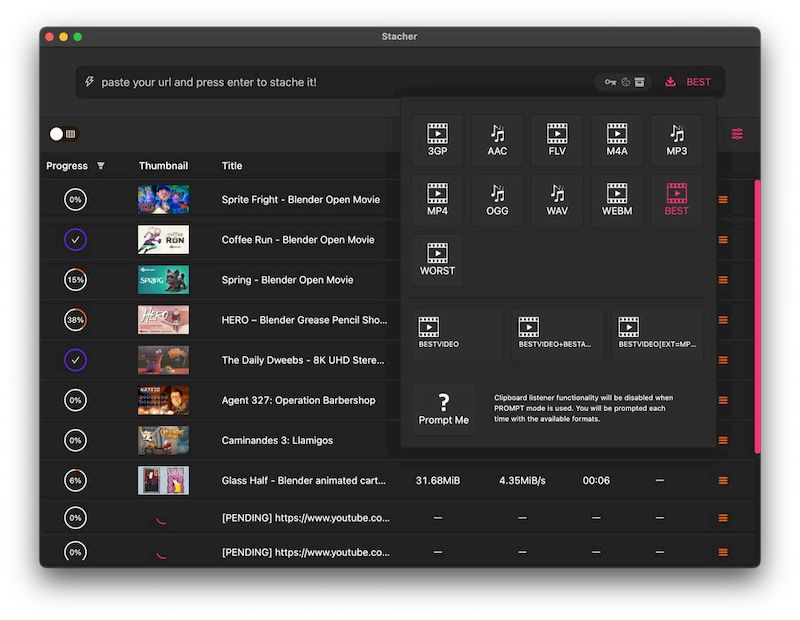The height and width of the screenshot is (620, 800).
Task: Pick the 3GP video format
Action: [437, 139]
